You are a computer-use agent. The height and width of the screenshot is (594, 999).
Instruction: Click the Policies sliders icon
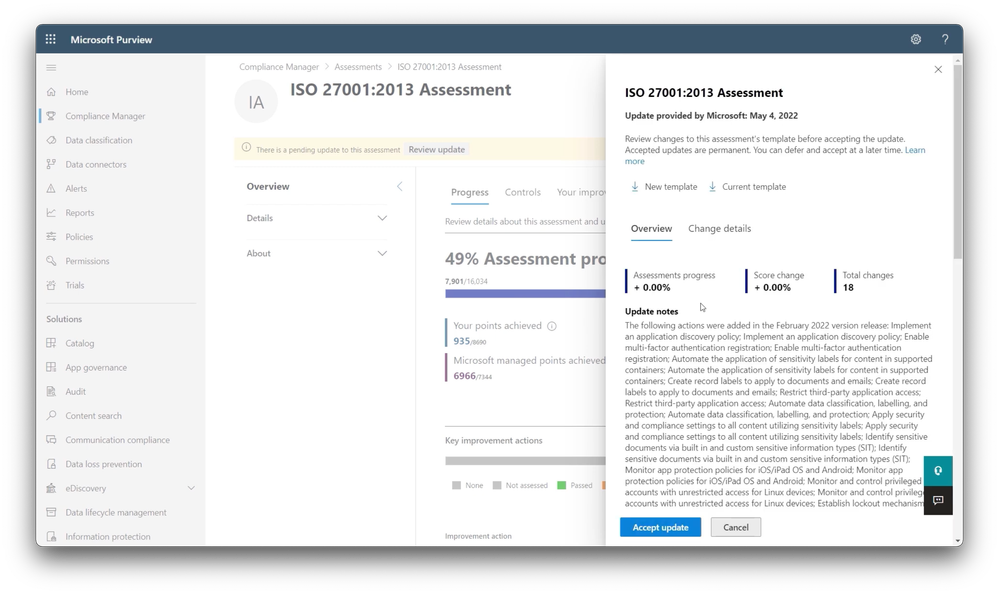(x=51, y=237)
